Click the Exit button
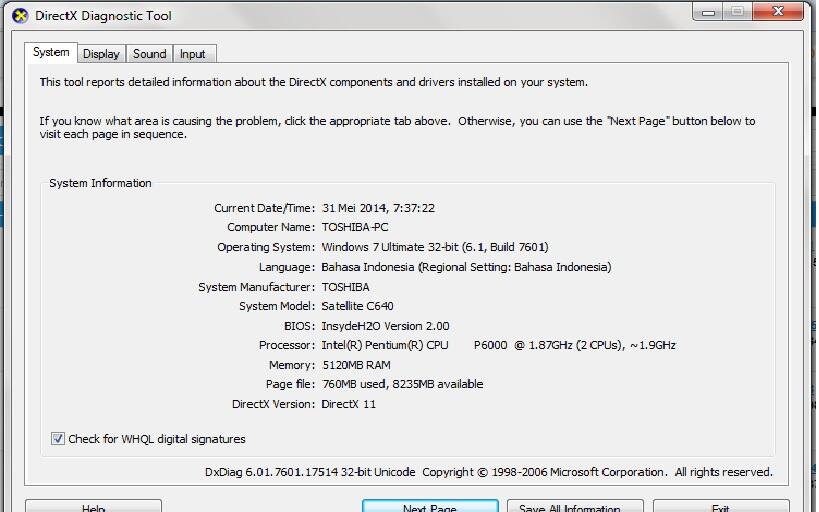This screenshot has height=512, width=819. point(721,506)
